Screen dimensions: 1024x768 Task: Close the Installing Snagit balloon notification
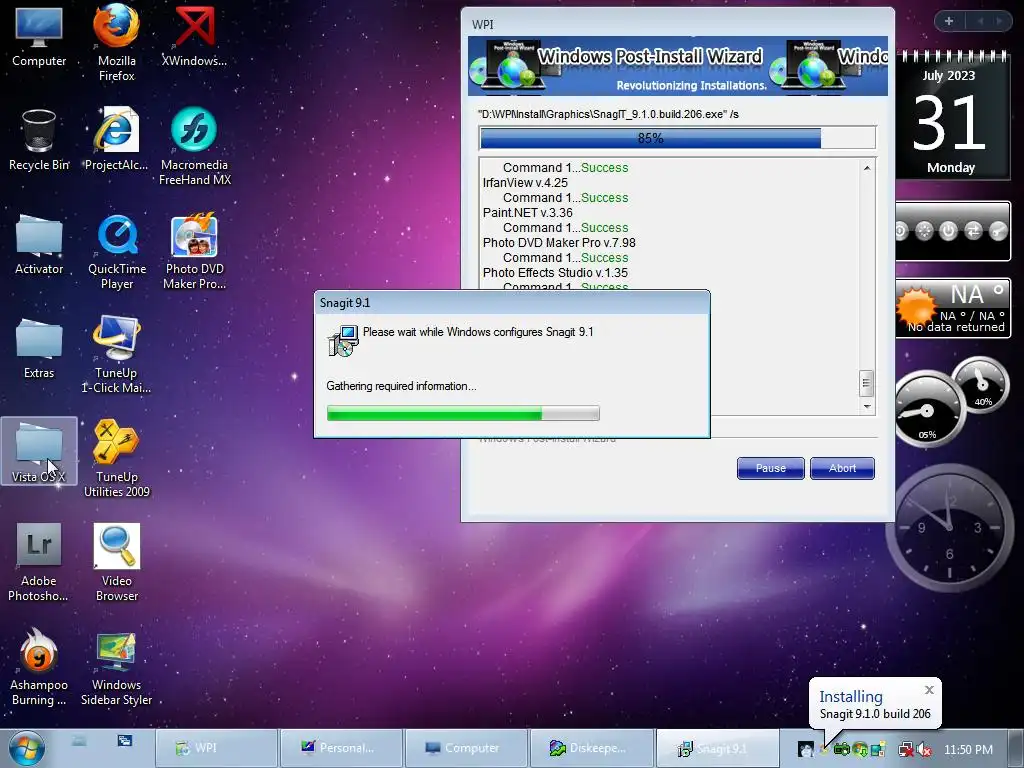[x=929, y=690]
